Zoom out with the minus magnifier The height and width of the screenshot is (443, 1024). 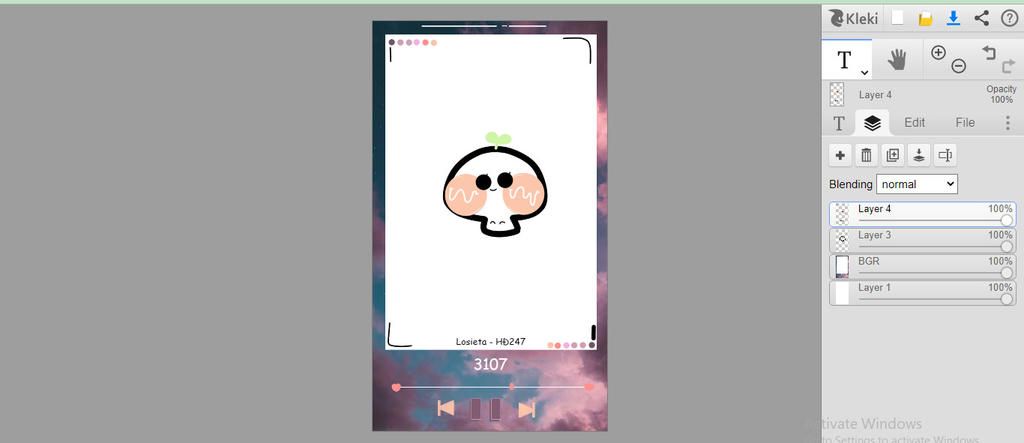958,65
